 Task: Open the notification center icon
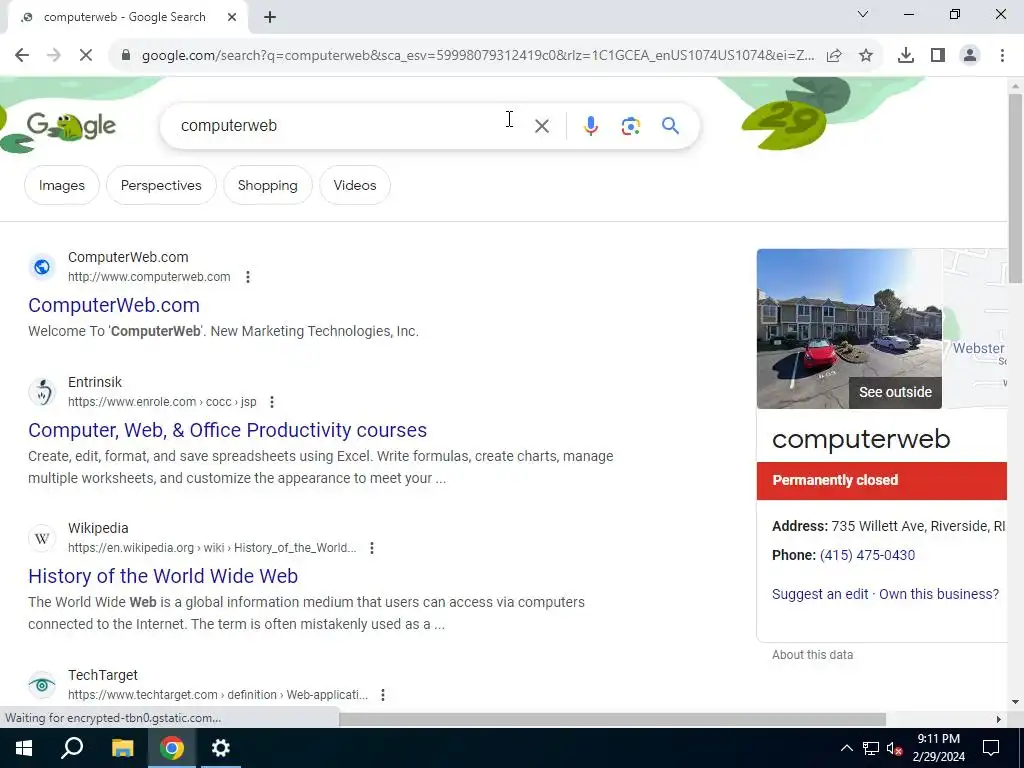[991, 748]
